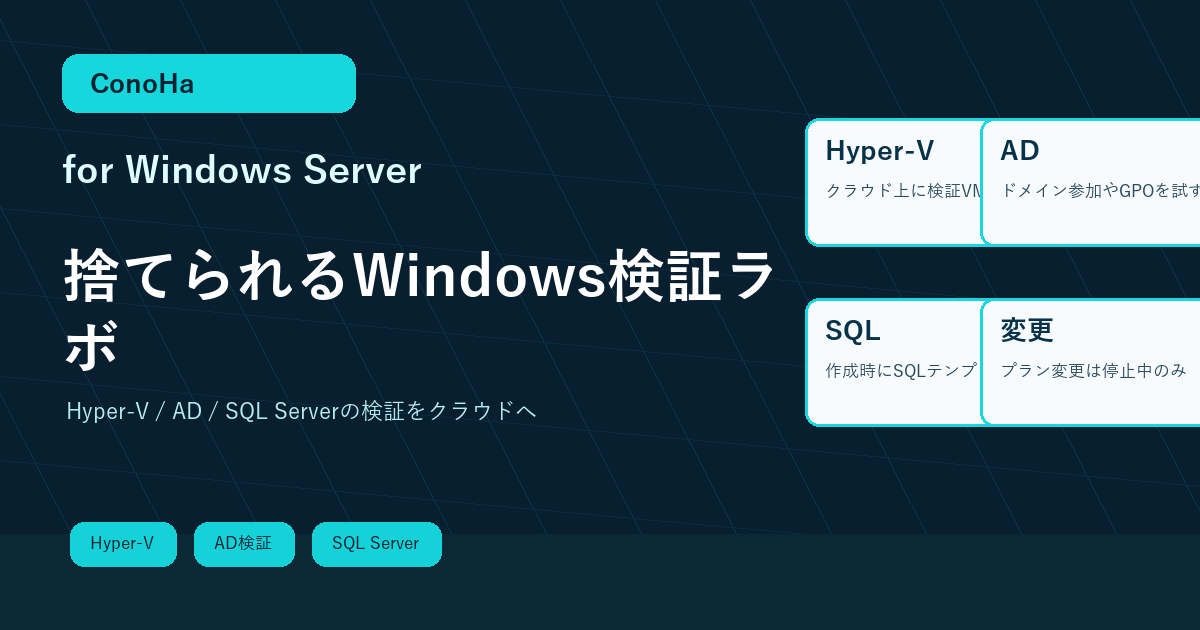Click the 'for Windows Server' subtitle
Viewport: 1200px width, 630px height.
click(242, 170)
